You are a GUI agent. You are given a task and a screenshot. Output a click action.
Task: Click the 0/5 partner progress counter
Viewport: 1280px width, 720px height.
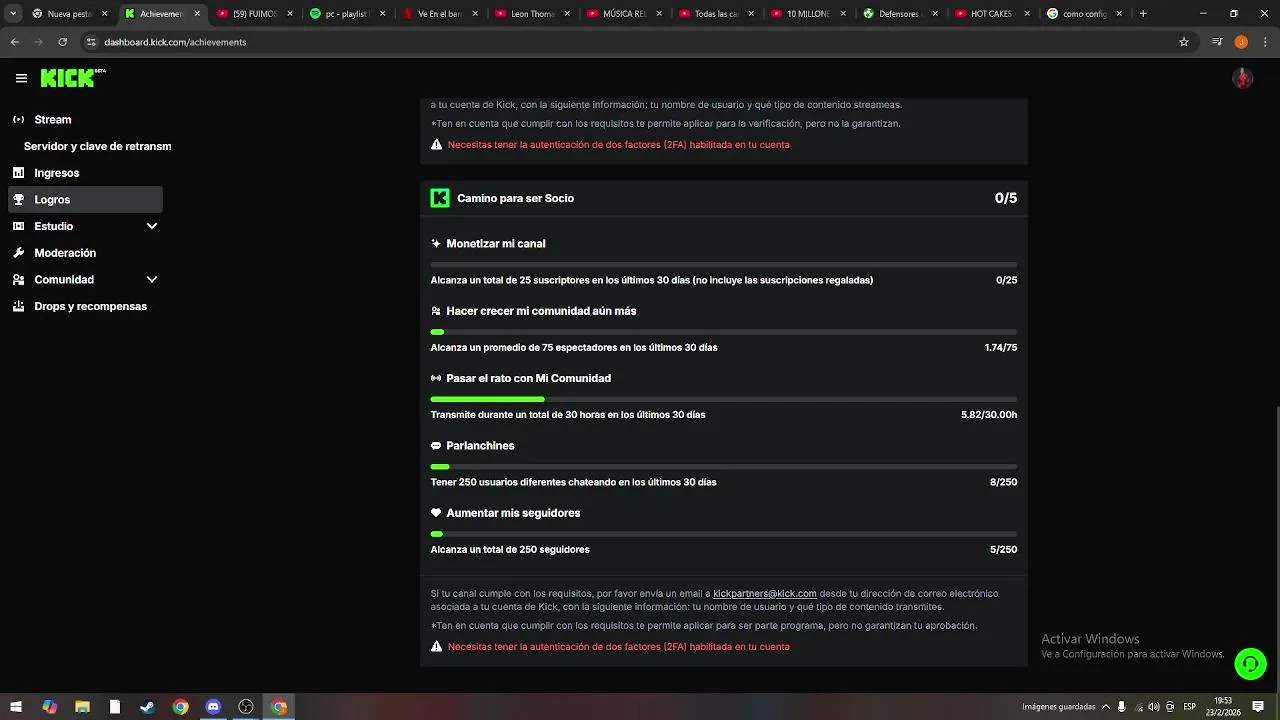[1006, 198]
